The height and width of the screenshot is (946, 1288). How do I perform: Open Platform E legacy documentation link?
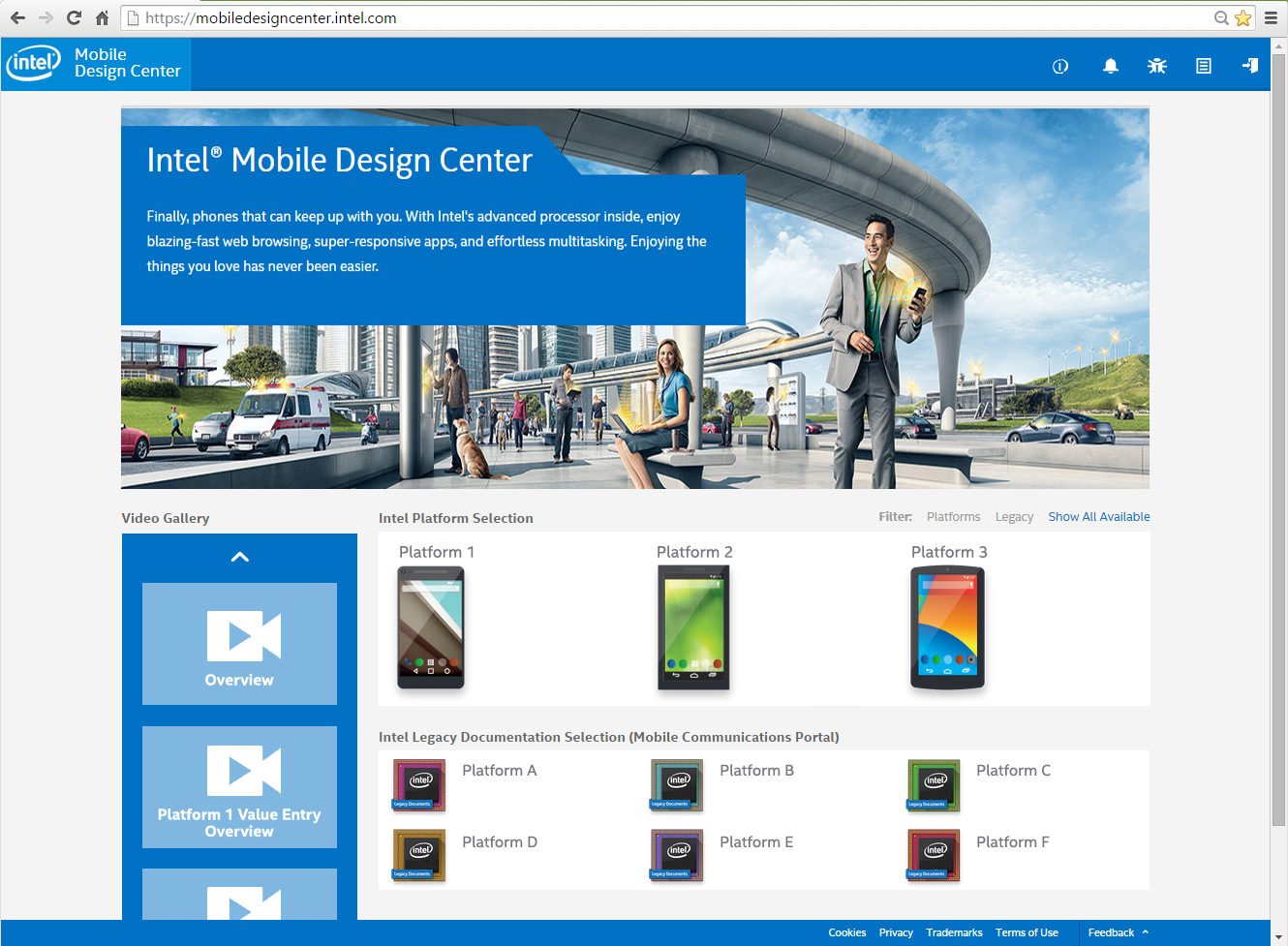756,842
